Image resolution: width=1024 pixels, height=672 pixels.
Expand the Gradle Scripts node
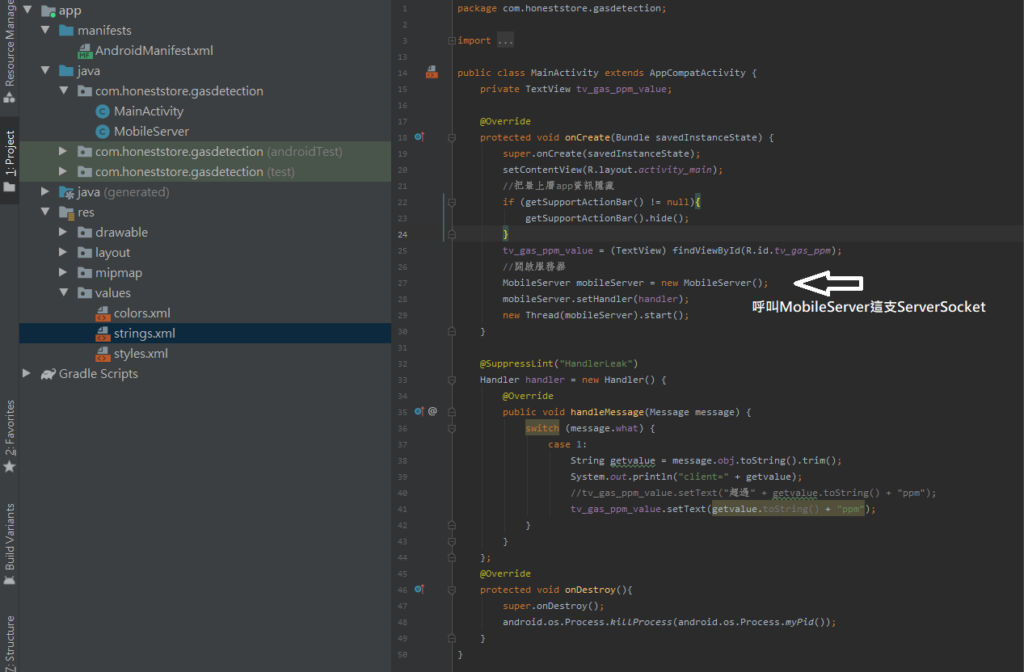(27, 374)
